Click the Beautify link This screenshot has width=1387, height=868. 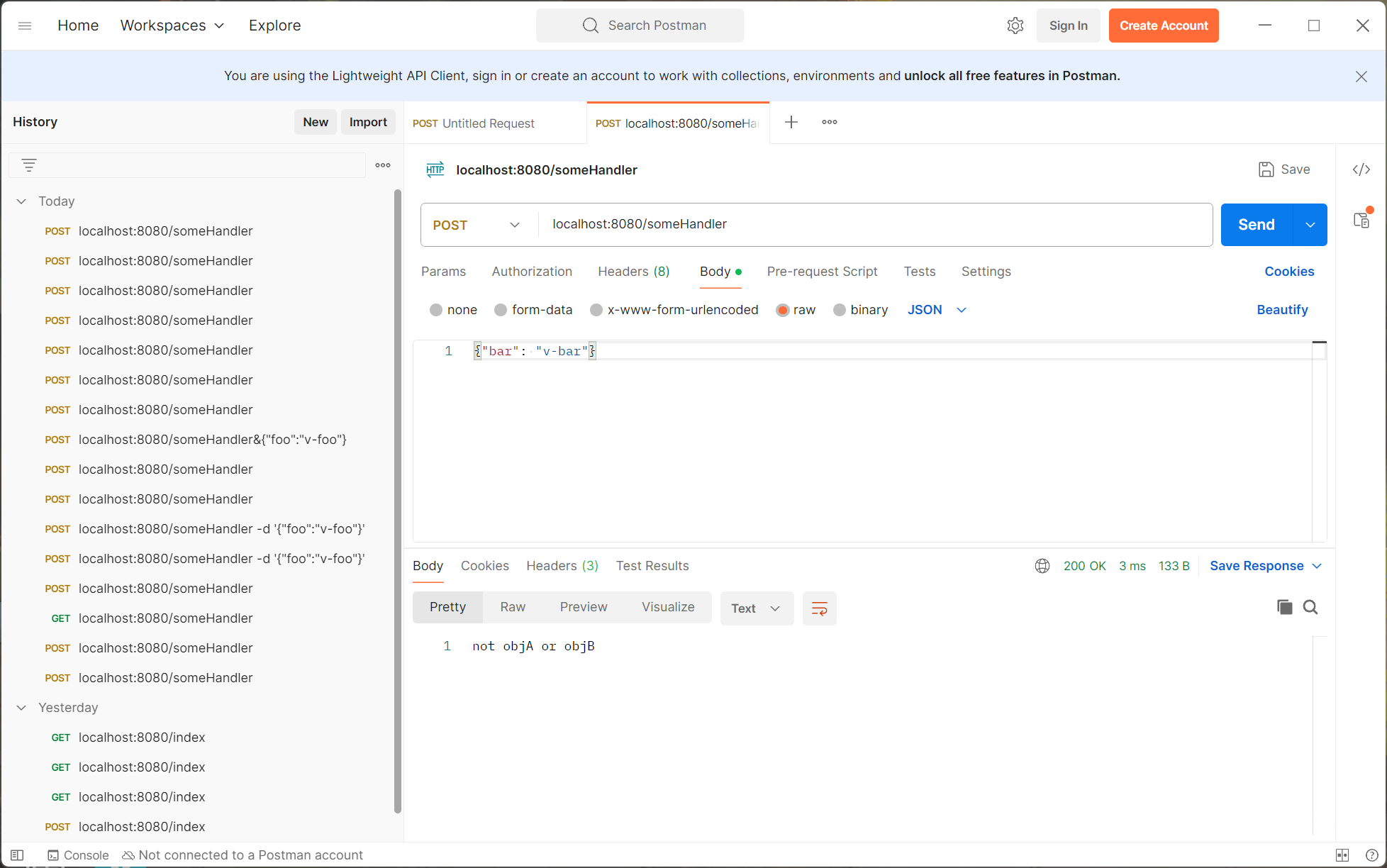(x=1282, y=310)
